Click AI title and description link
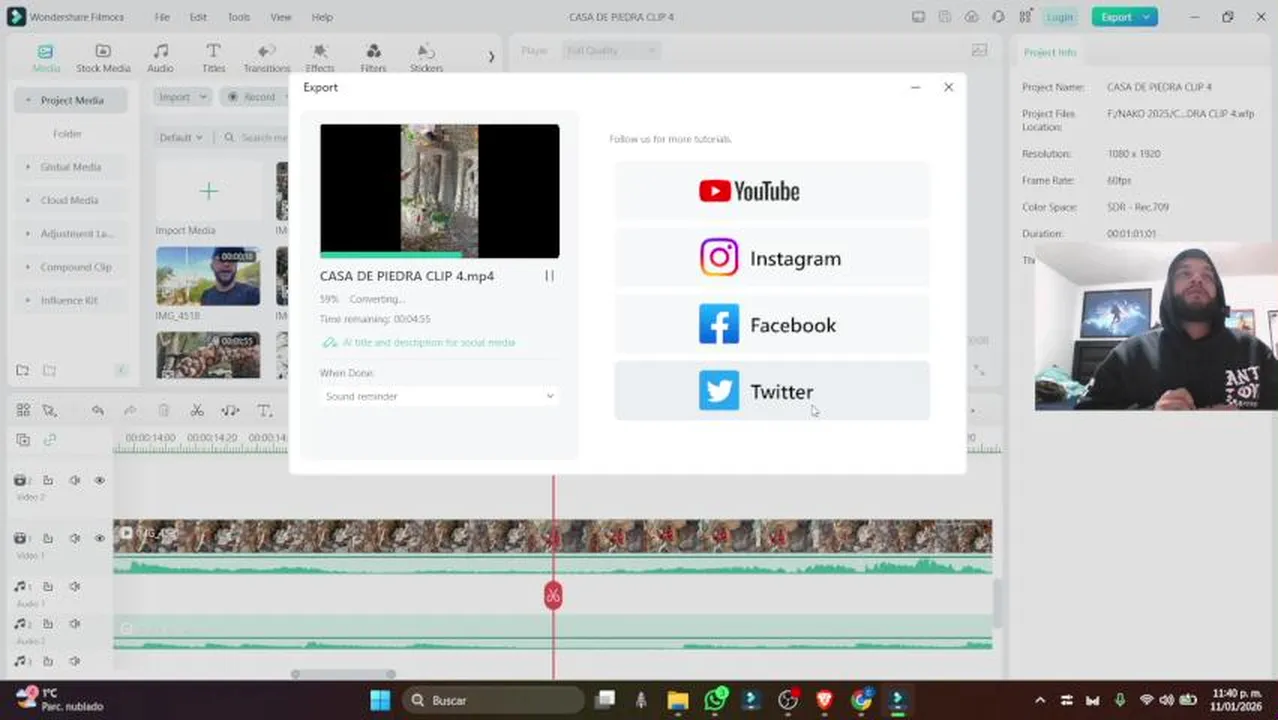Viewport: 1278px width, 720px height. 419,342
